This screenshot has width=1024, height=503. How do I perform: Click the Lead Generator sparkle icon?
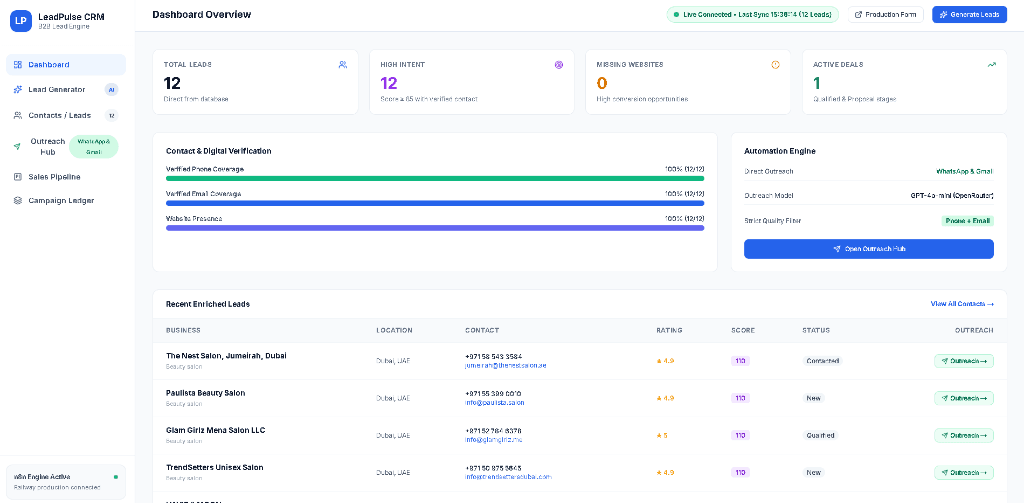[x=18, y=89]
